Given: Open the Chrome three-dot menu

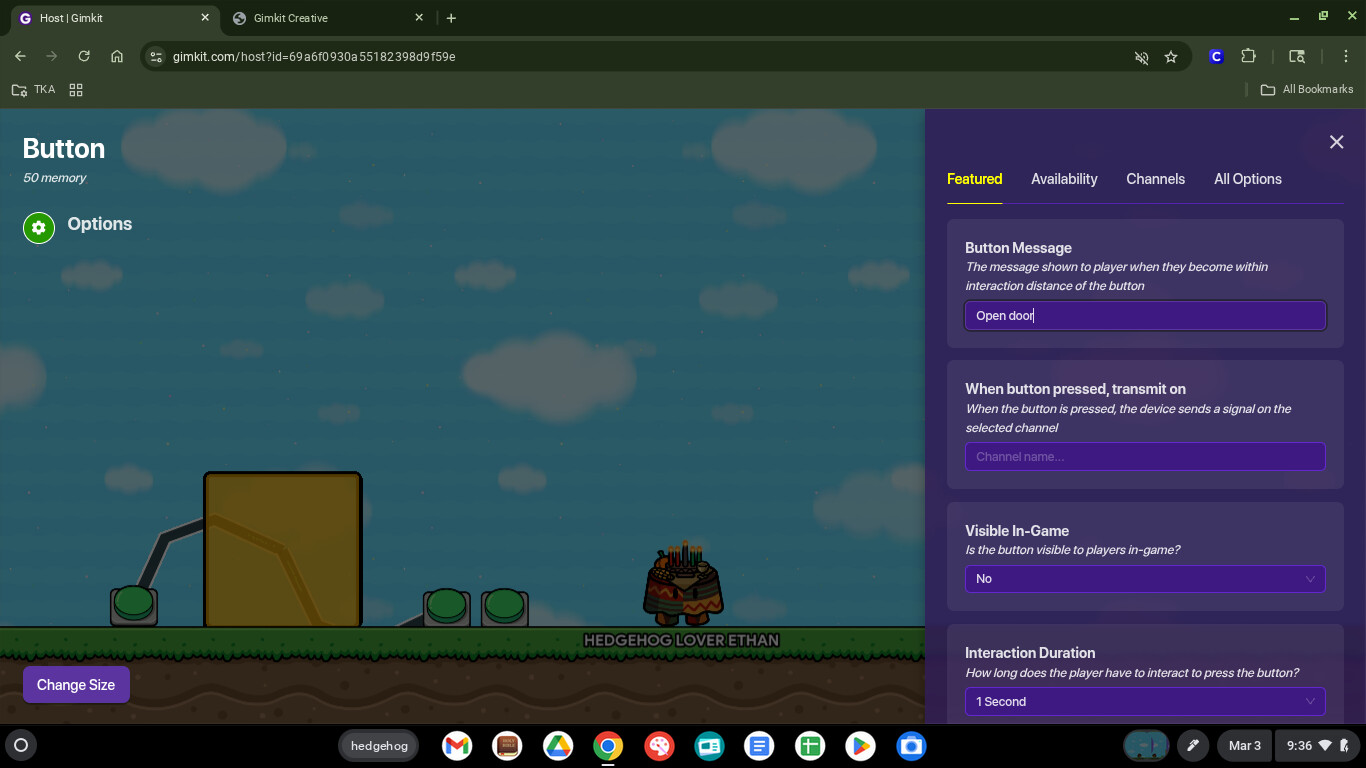Looking at the screenshot, I should 1346,57.
